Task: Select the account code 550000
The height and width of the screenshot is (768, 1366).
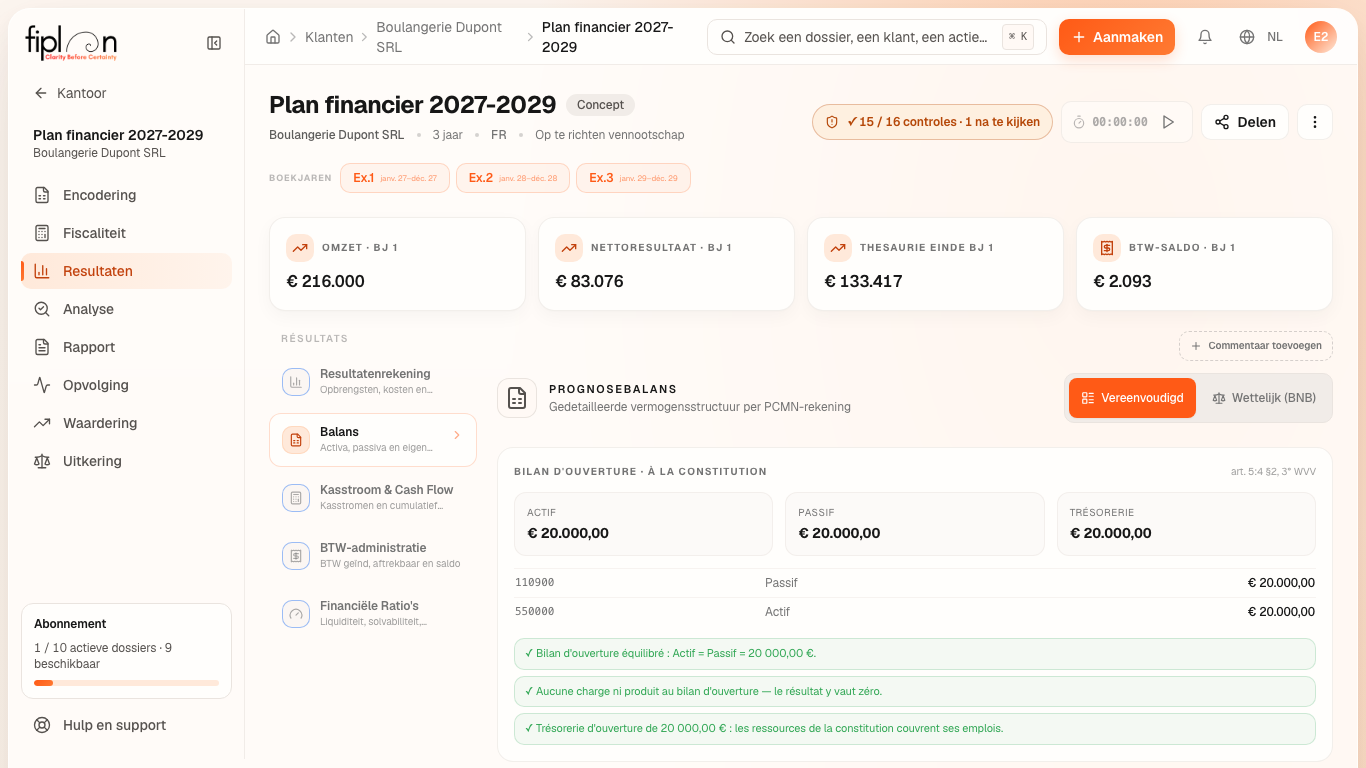Action: (x=535, y=612)
